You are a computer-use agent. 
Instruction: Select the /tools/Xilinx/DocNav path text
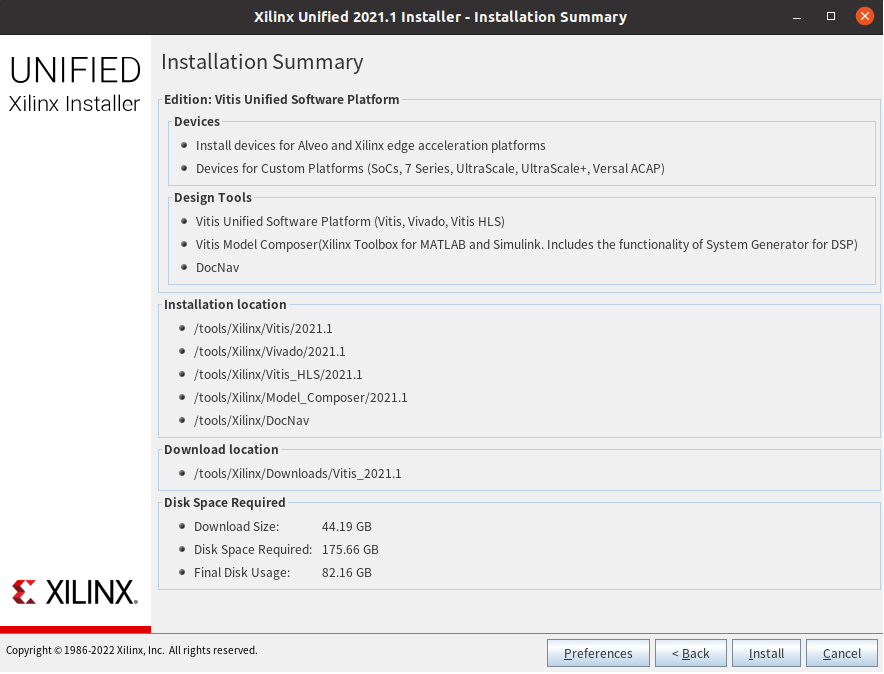click(x=251, y=421)
